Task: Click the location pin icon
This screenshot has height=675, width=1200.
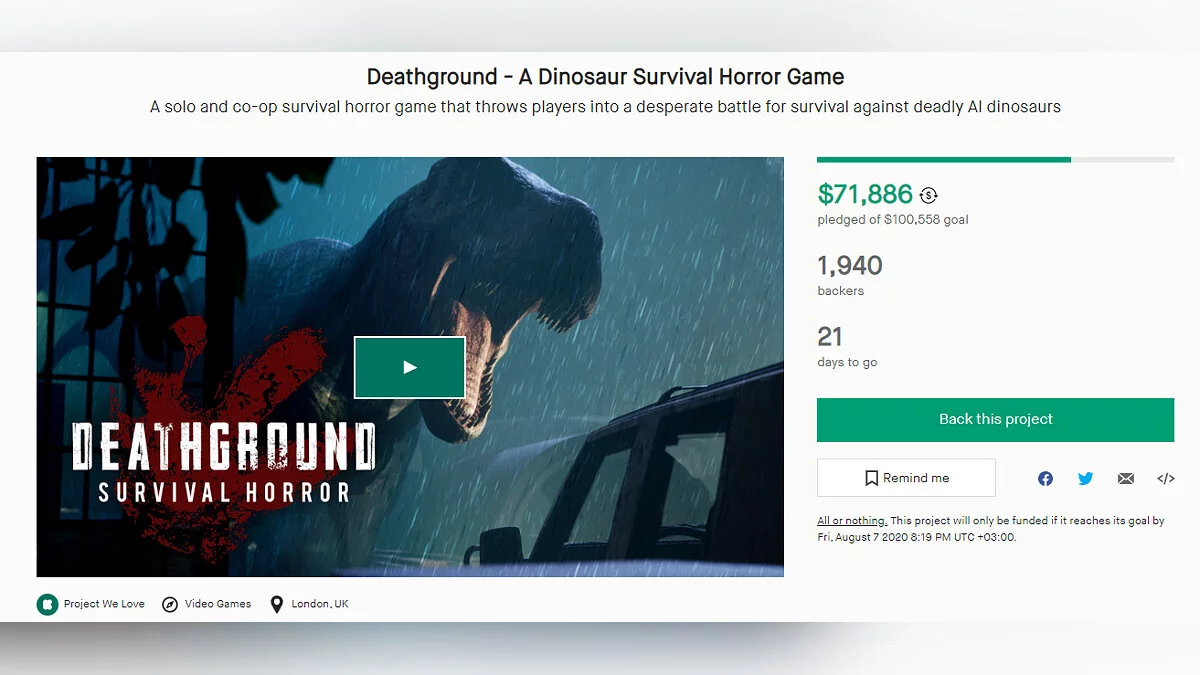Action: click(277, 604)
